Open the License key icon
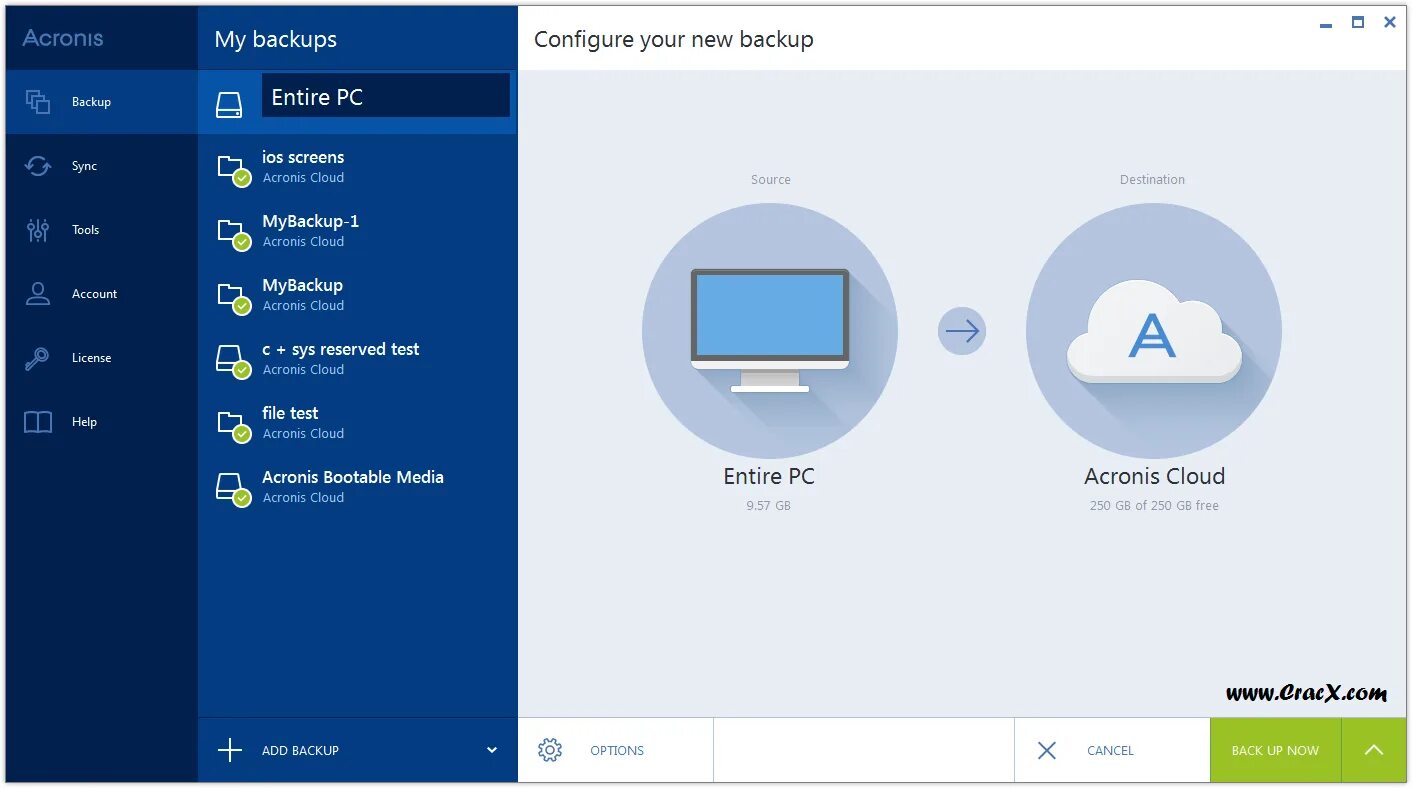The height and width of the screenshot is (788, 1412). 38,358
